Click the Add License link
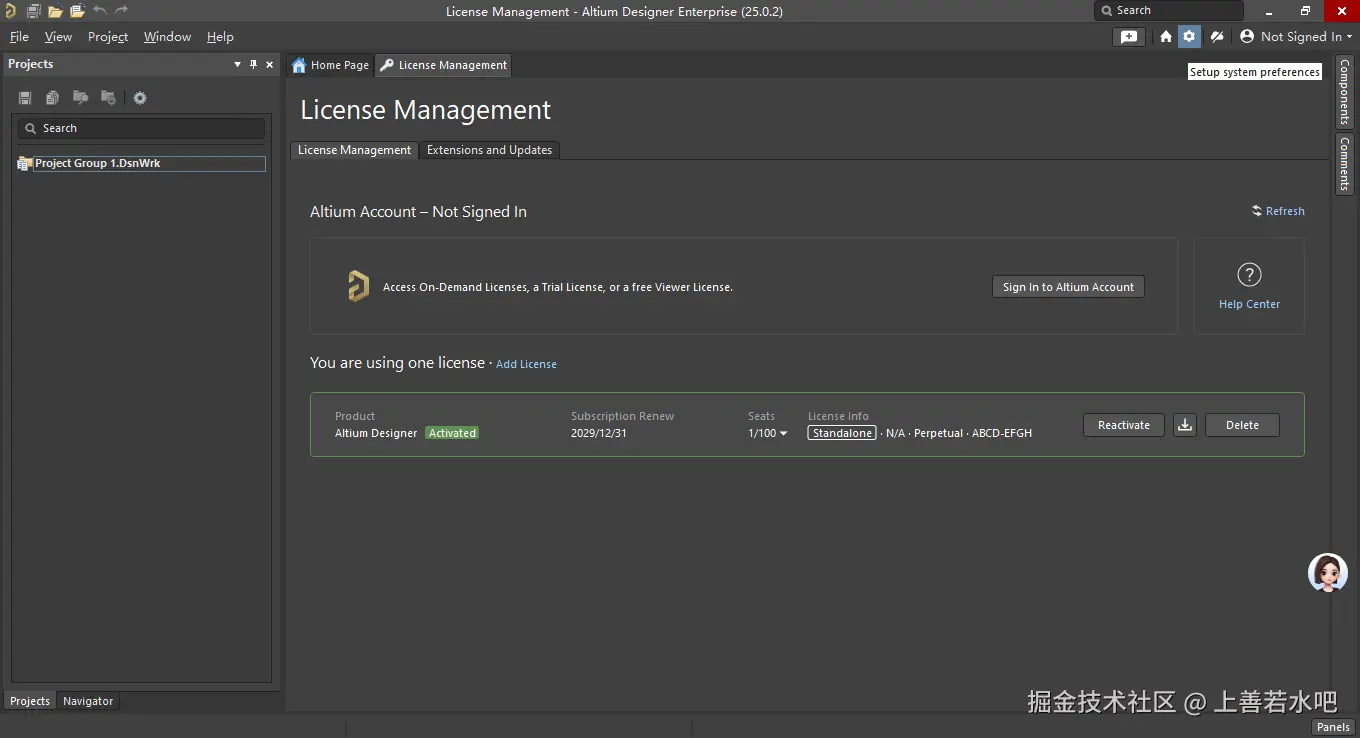 click(x=526, y=364)
